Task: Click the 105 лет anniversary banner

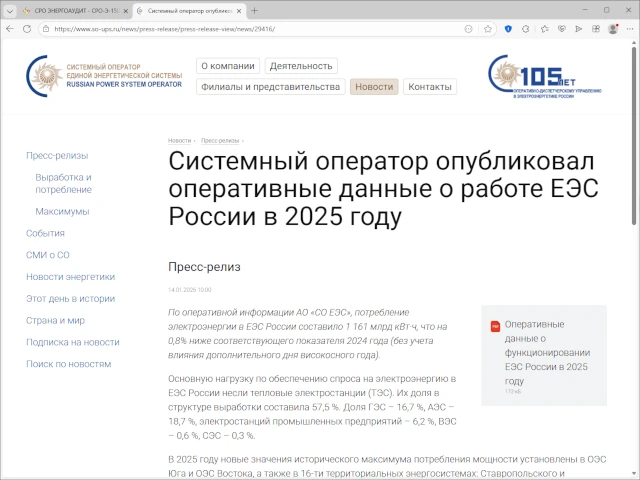Action: pyautogui.click(x=545, y=77)
